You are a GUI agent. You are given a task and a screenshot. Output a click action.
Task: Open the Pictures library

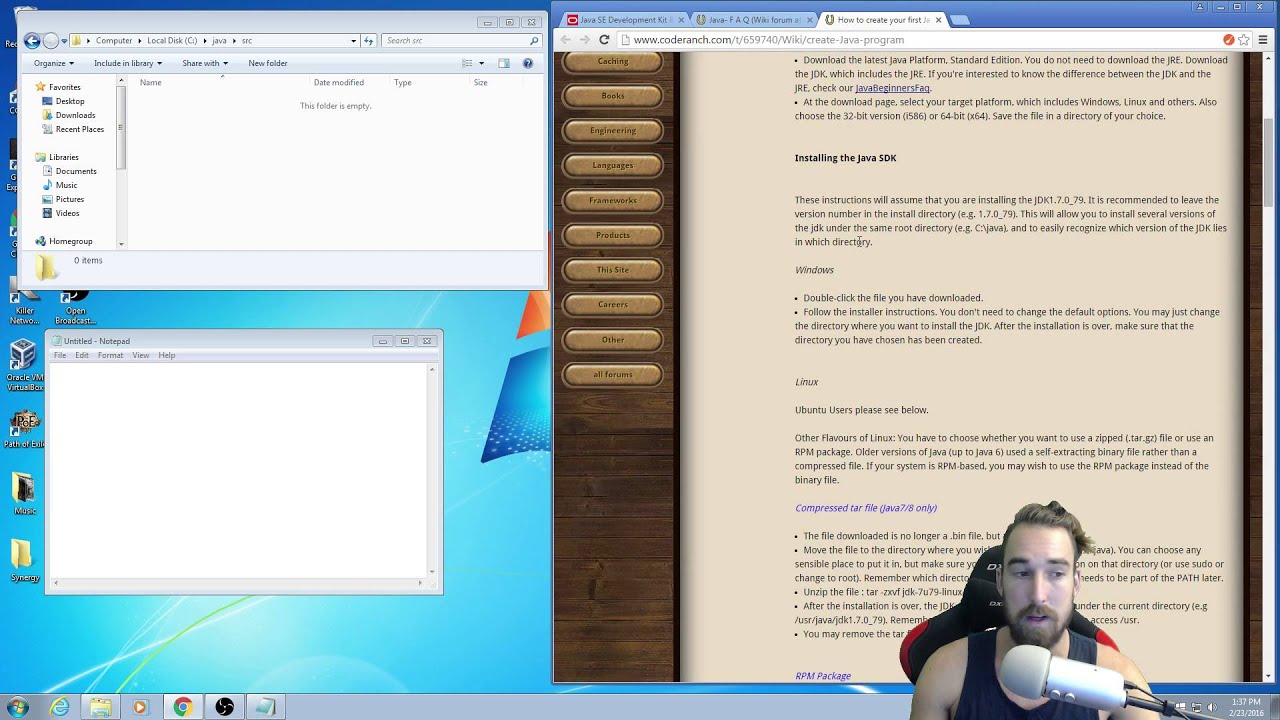coord(70,199)
